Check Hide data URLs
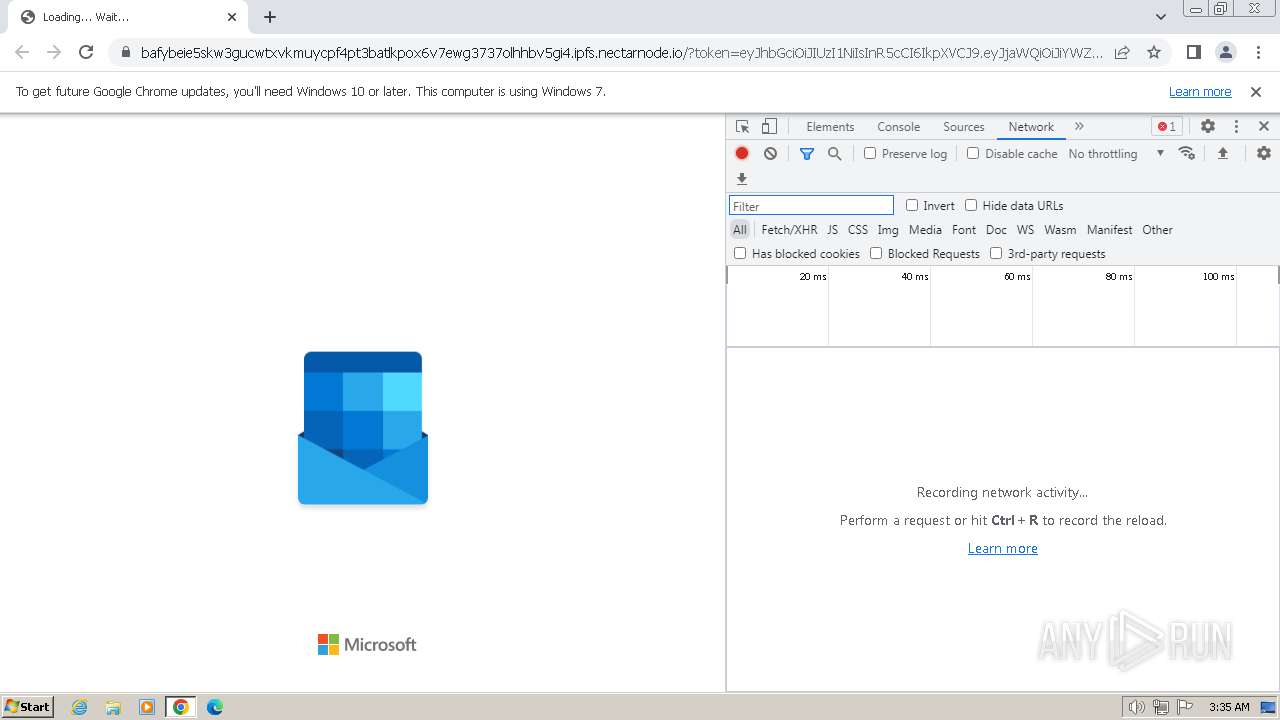 click(971, 205)
